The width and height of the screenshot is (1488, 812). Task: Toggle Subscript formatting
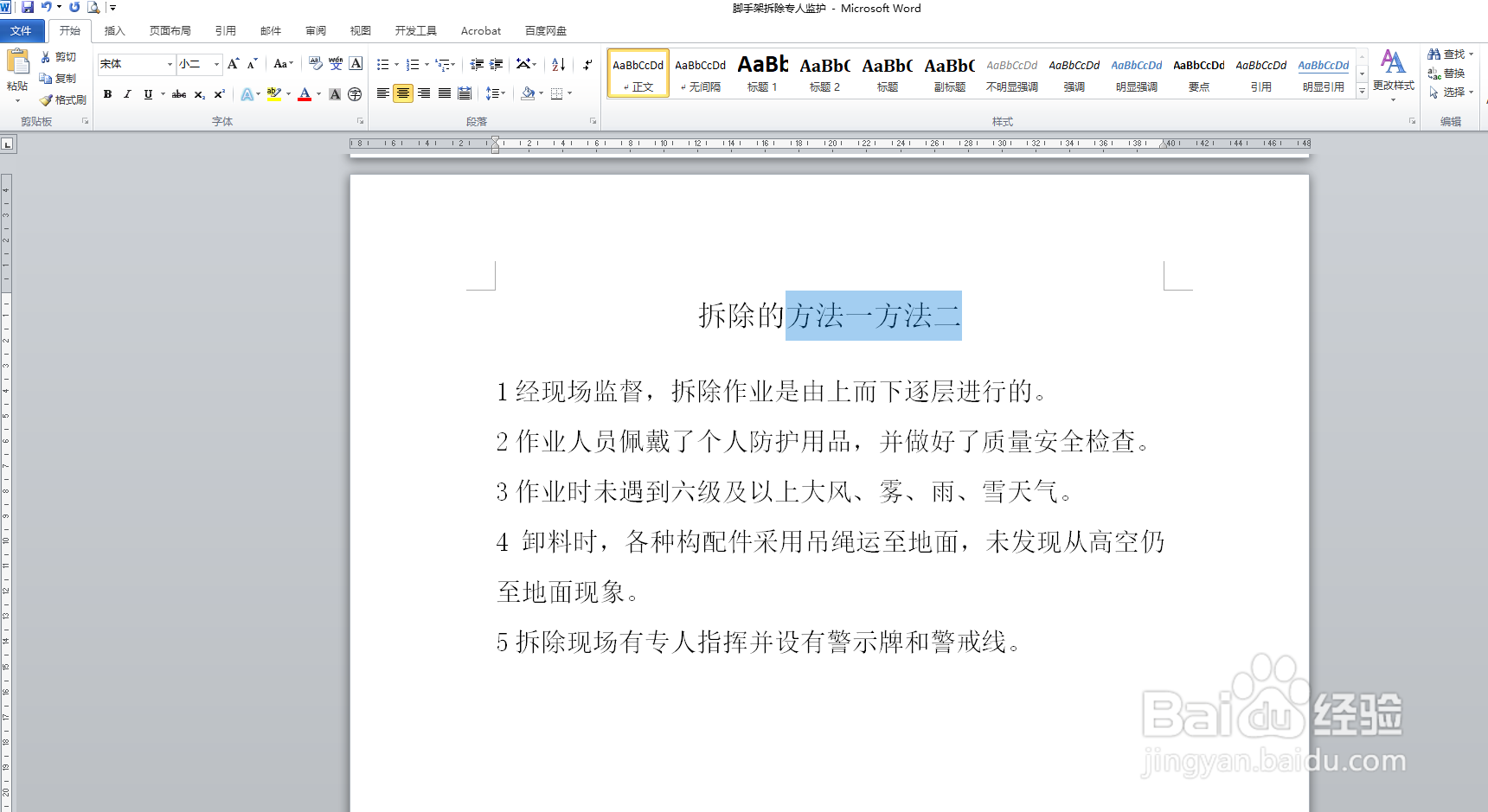pos(200,94)
